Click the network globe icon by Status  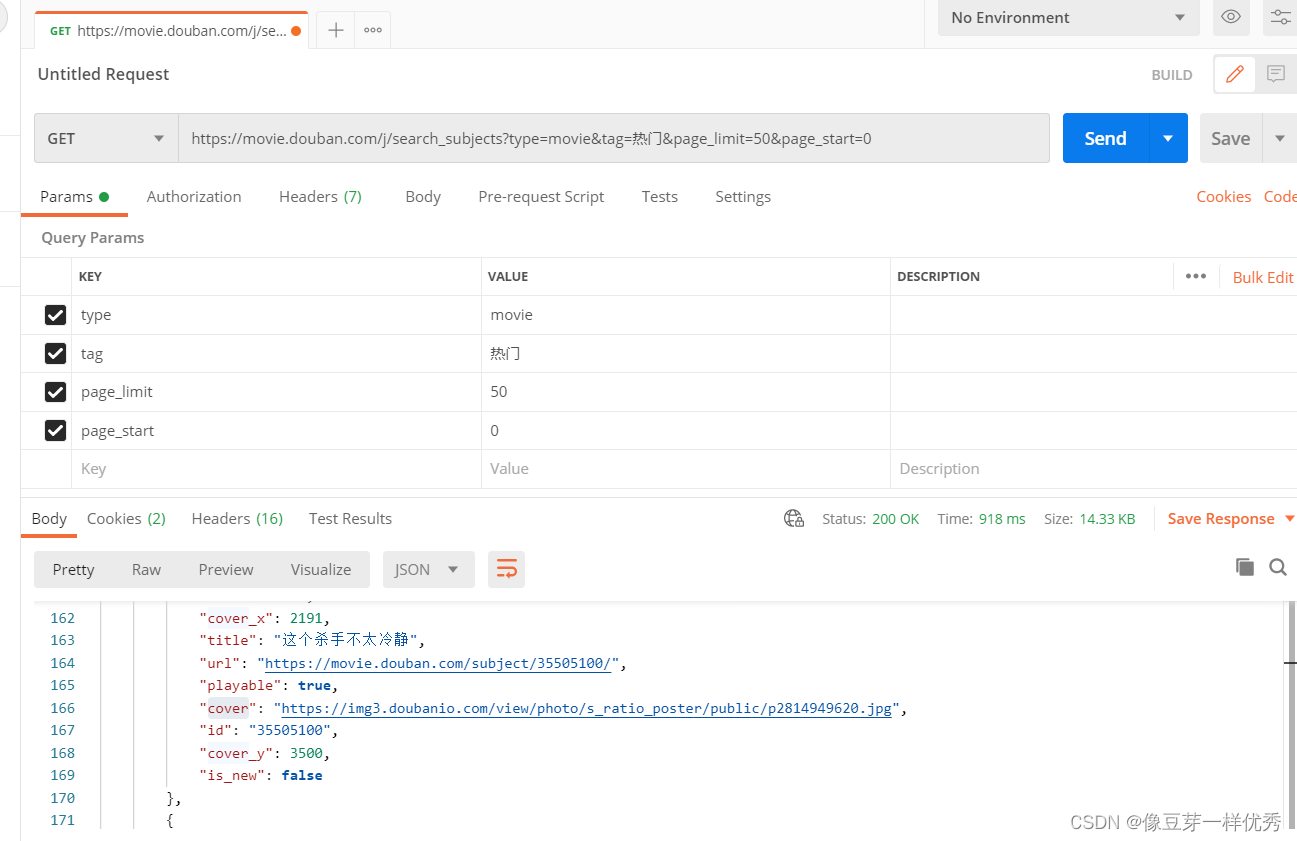click(794, 518)
